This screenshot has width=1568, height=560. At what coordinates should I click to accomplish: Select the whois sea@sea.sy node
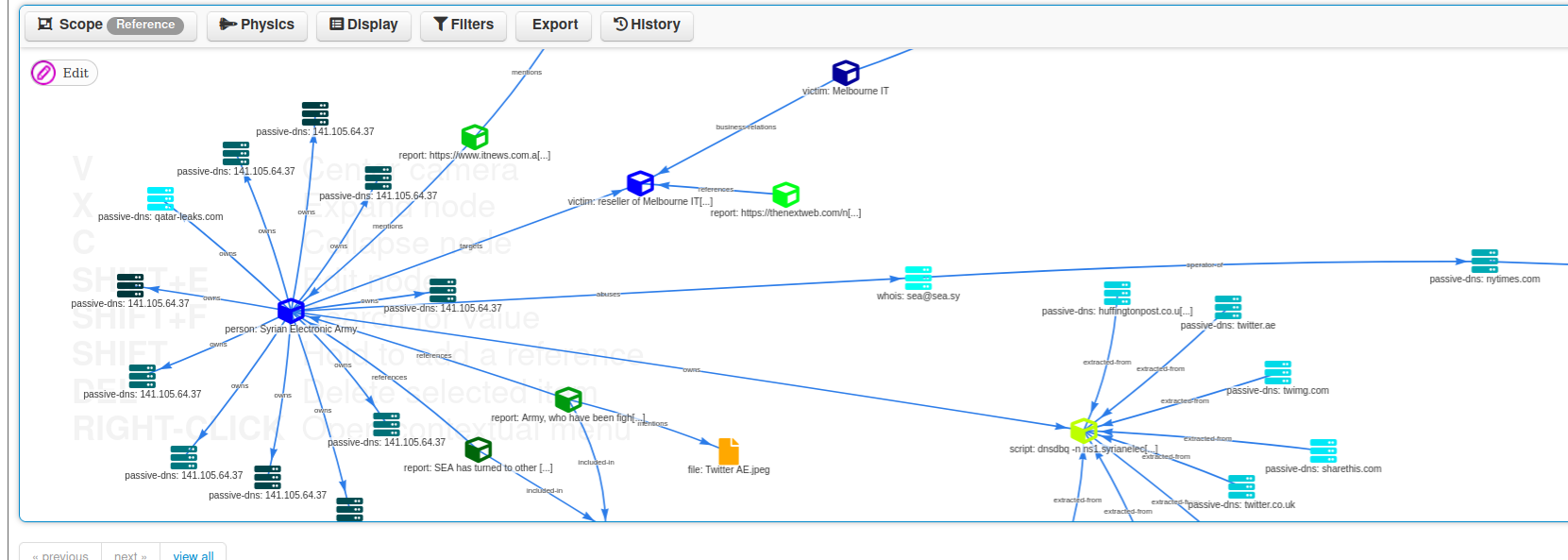pos(918,278)
